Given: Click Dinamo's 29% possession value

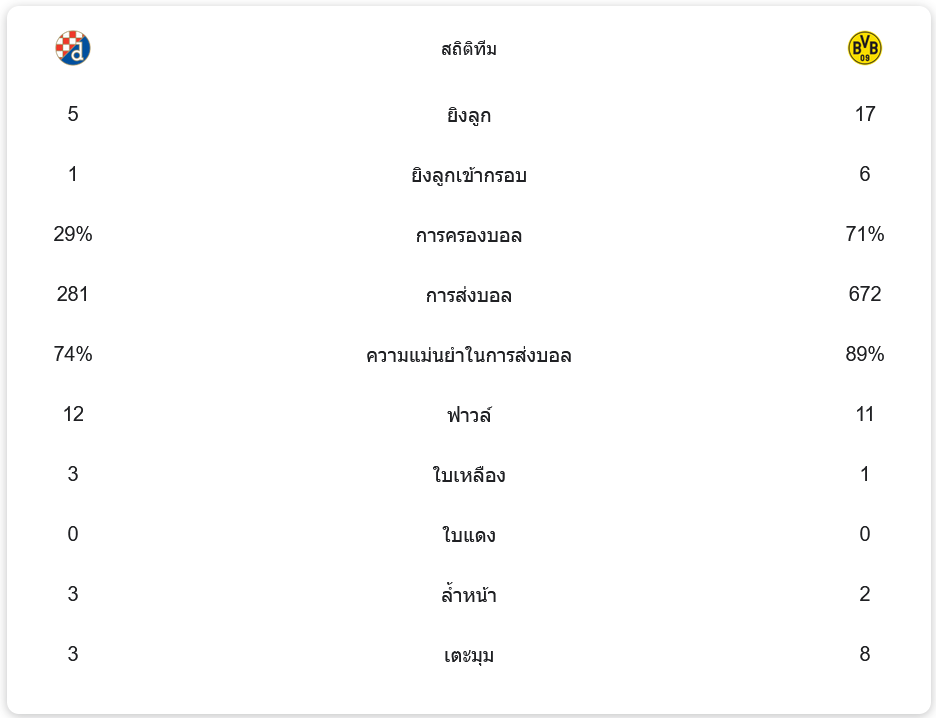Looking at the screenshot, I should tap(73, 234).
